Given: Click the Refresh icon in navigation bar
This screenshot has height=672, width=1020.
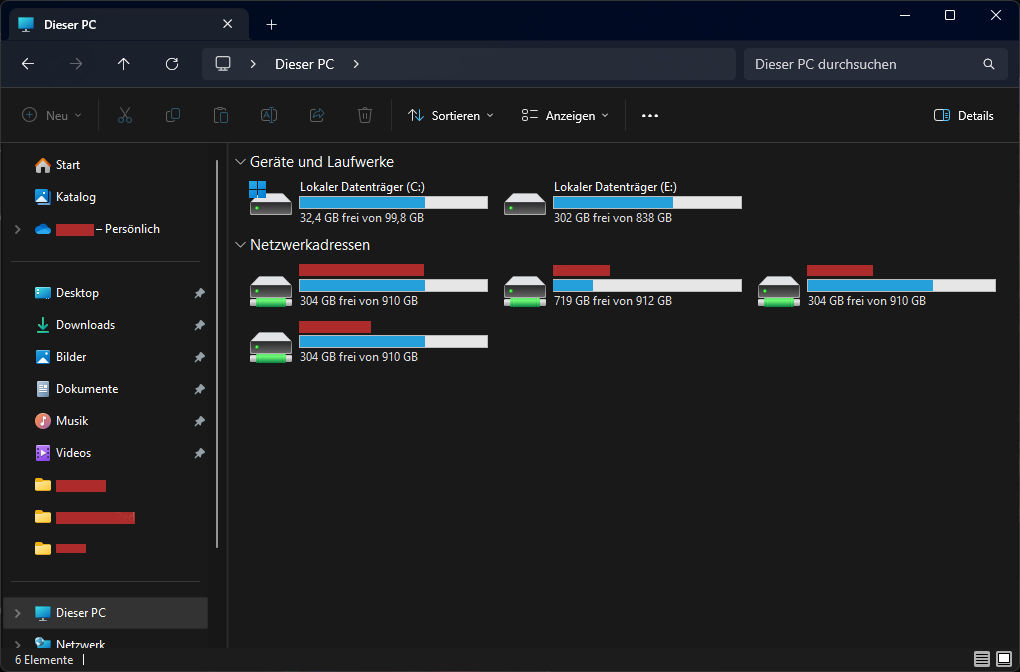Looking at the screenshot, I should pyautogui.click(x=172, y=64).
